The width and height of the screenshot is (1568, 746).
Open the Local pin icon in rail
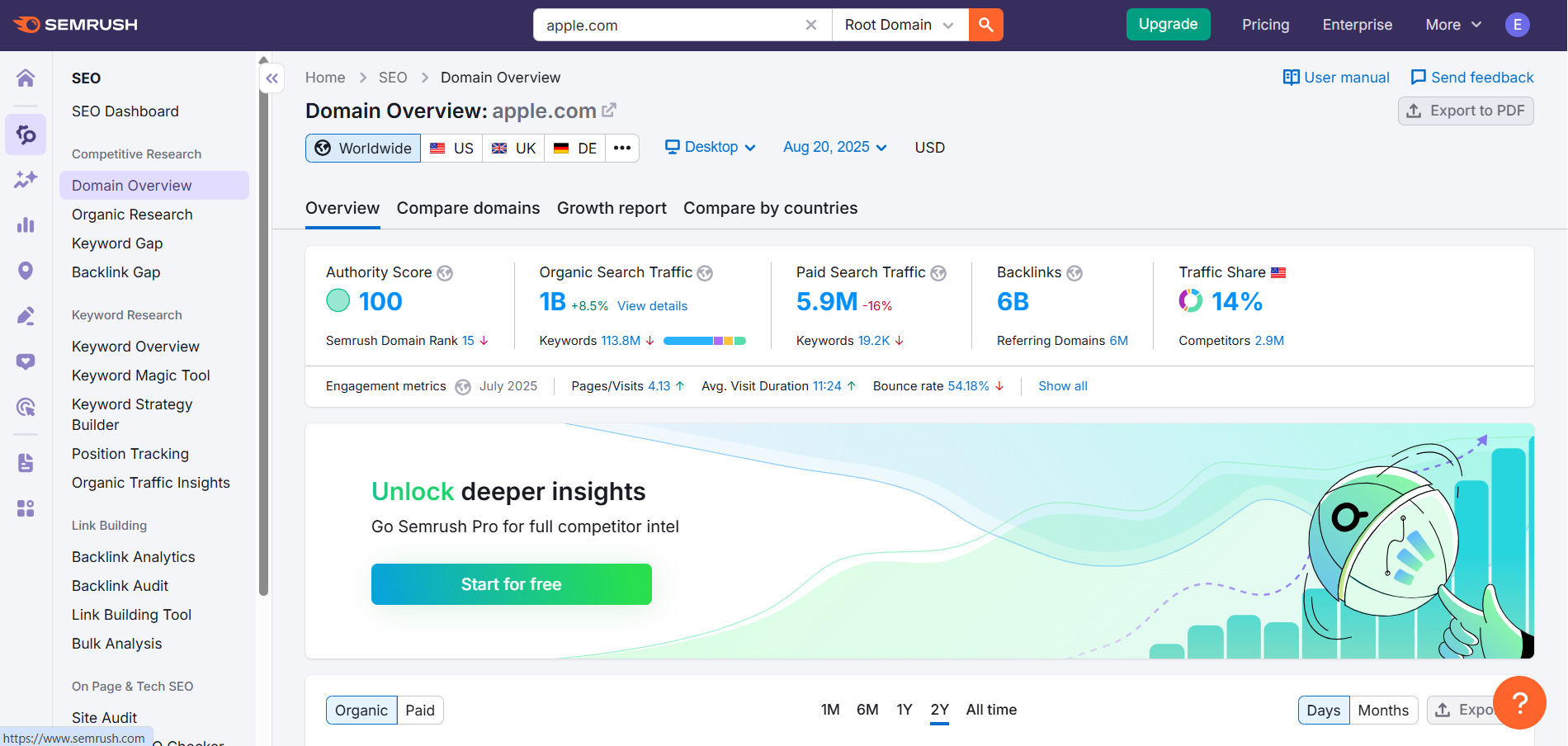pyautogui.click(x=26, y=271)
